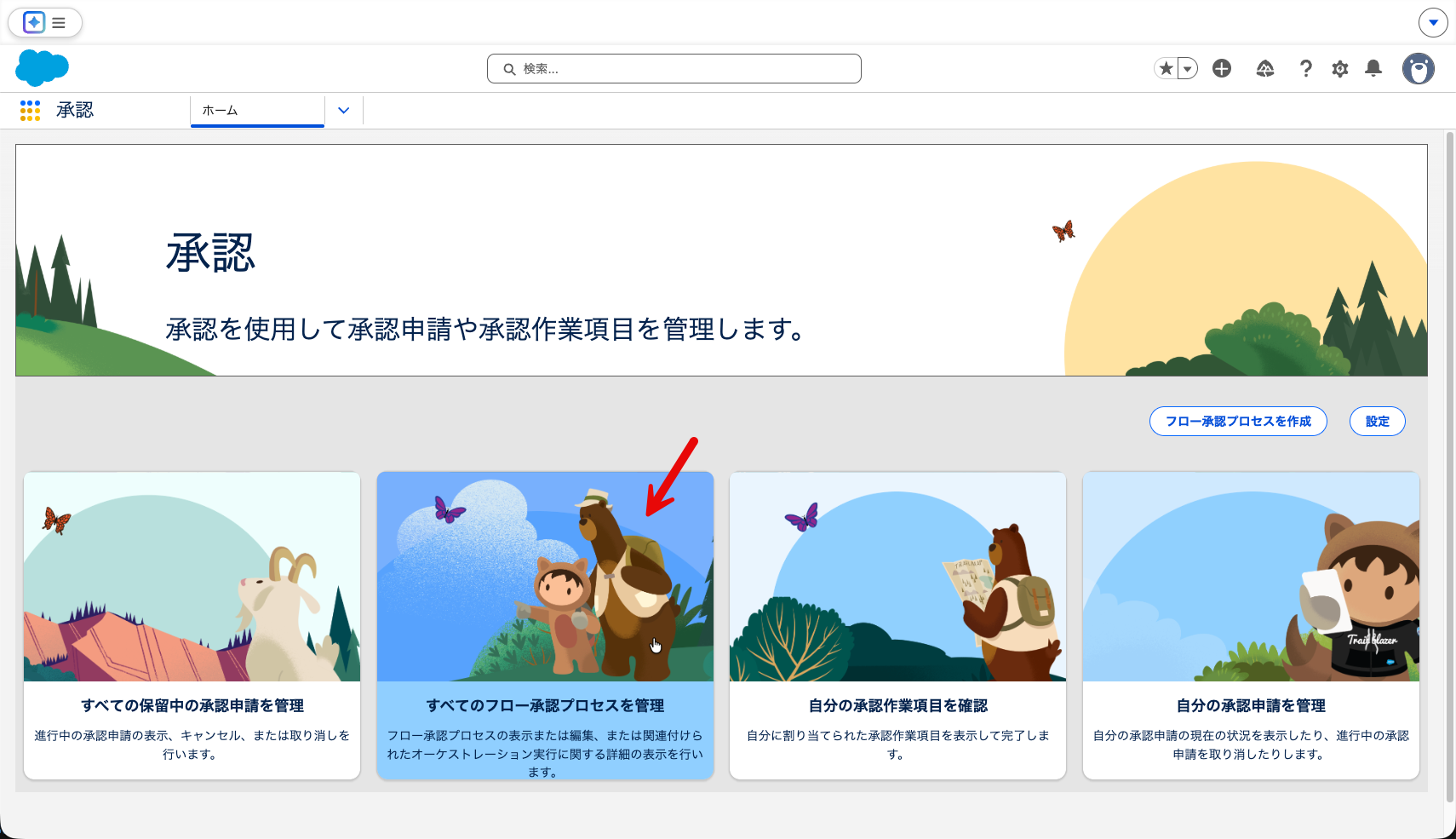Open the help question mark icon
Image resolution: width=1456 pixels, height=839 pixels.
coord(1305,68)
